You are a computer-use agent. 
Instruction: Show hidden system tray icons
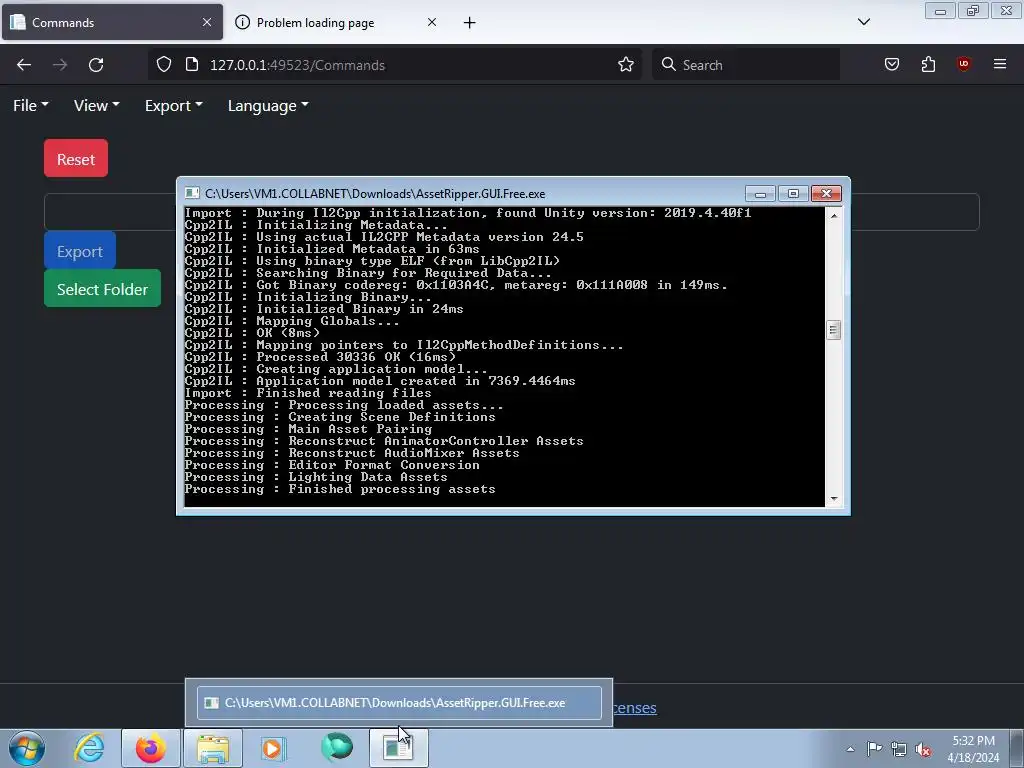pos(850,749)
